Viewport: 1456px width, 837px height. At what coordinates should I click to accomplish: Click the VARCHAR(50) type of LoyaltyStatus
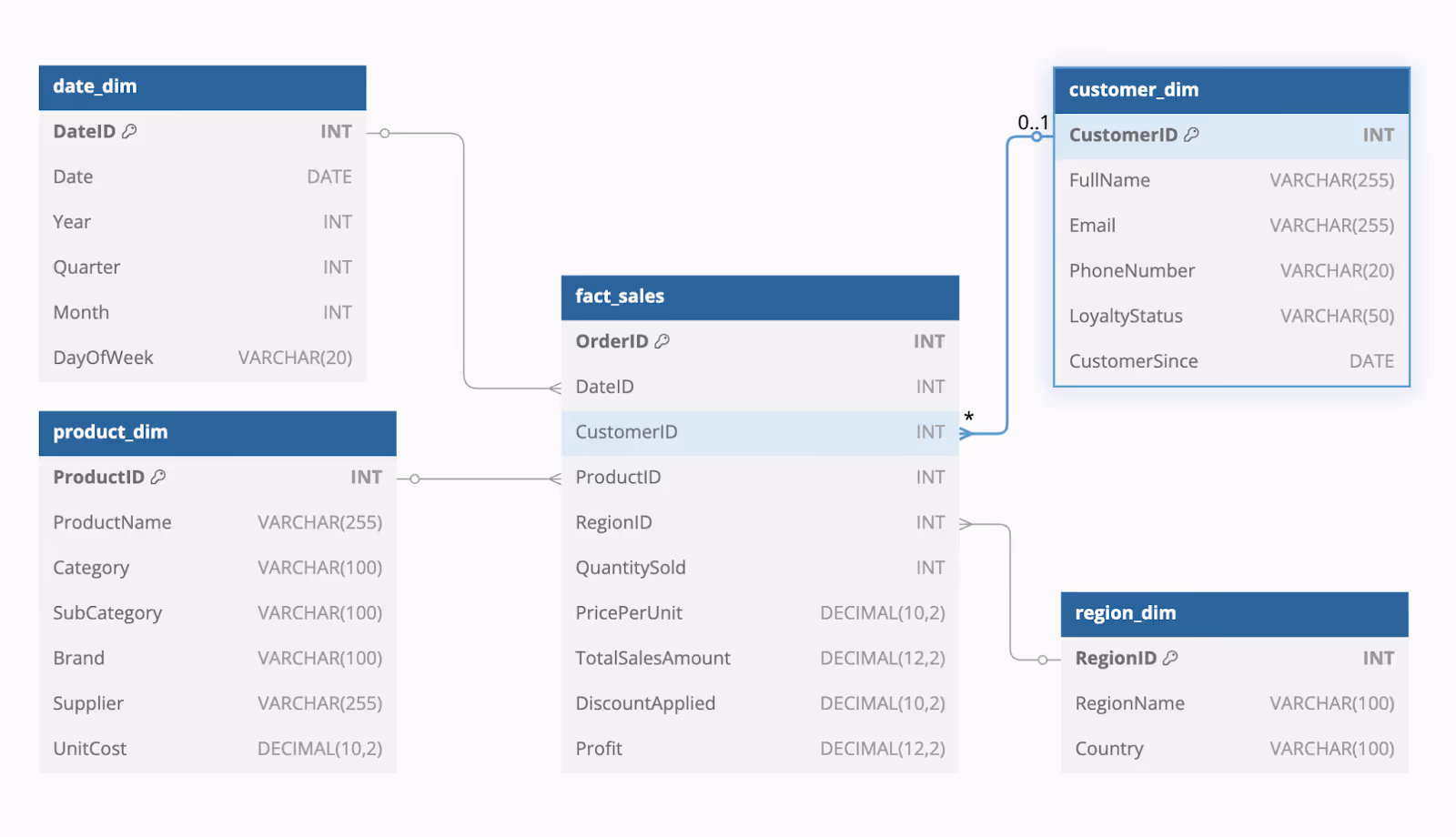click(1337, 317)
